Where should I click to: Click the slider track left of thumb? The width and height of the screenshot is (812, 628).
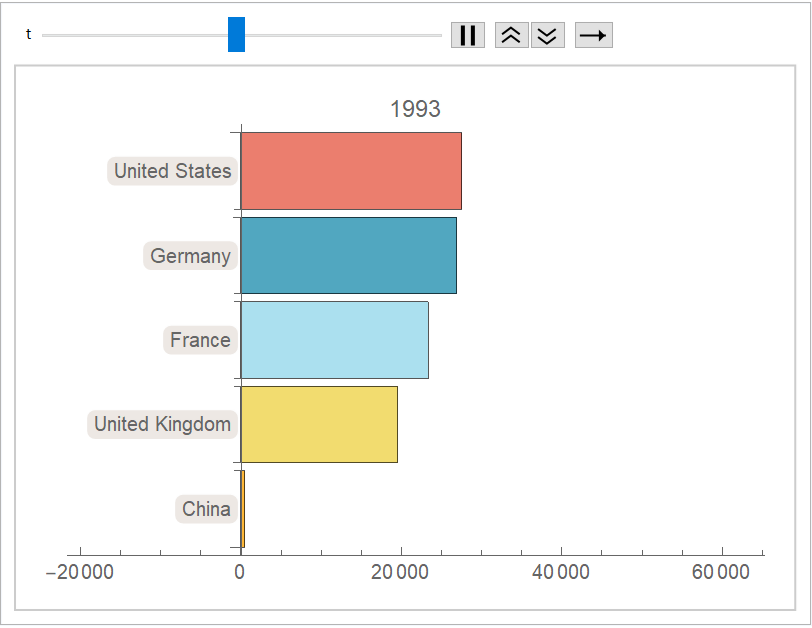[x=130, y=35]
